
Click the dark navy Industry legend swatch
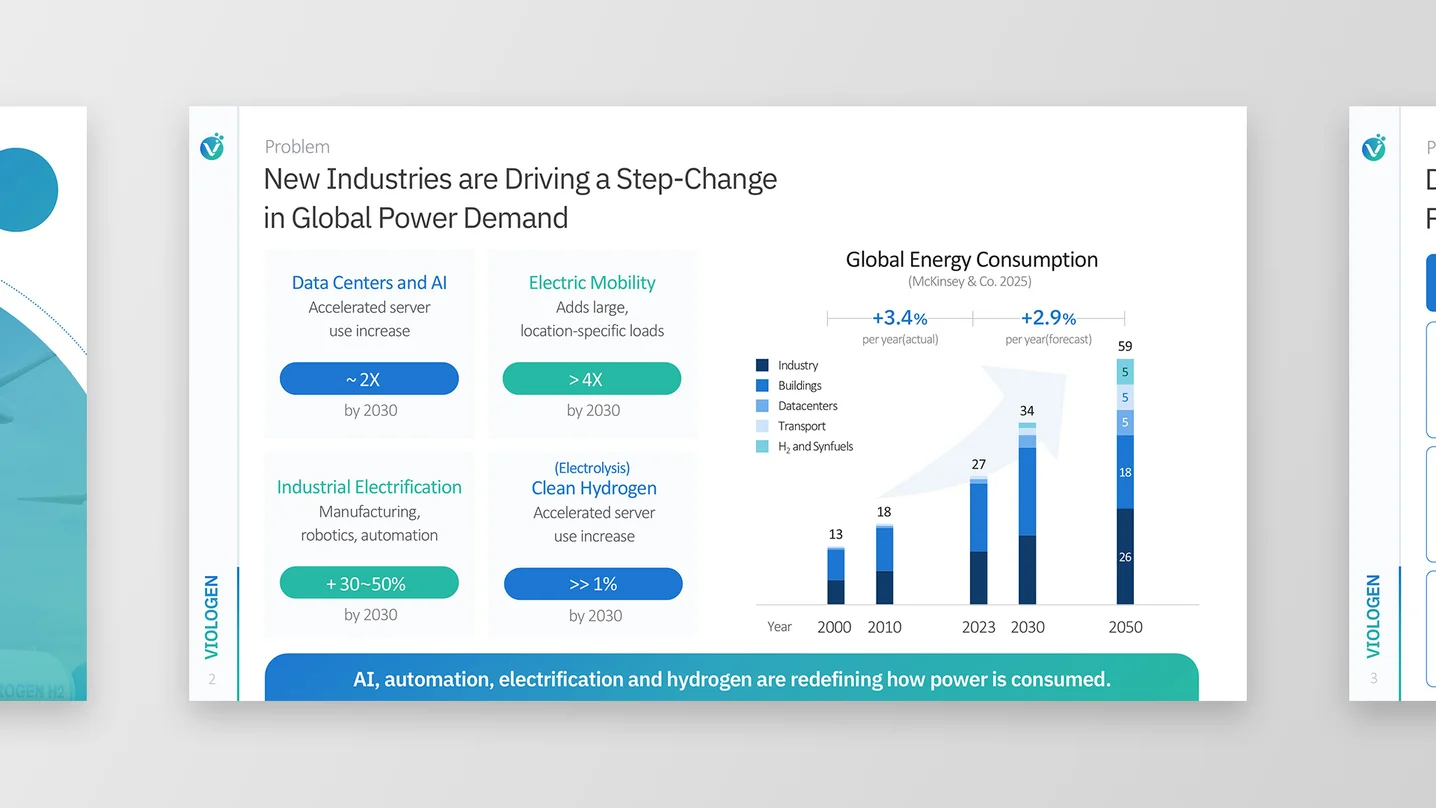[762, 366]
